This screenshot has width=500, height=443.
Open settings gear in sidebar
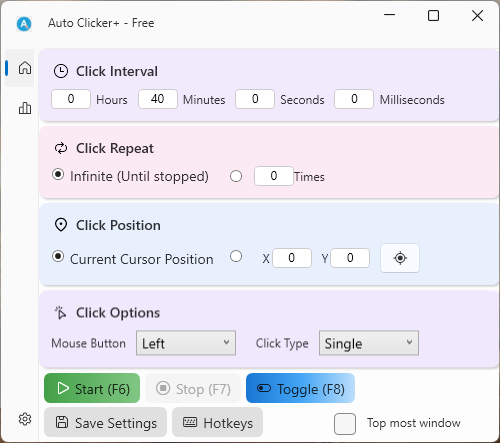[25, 419]
